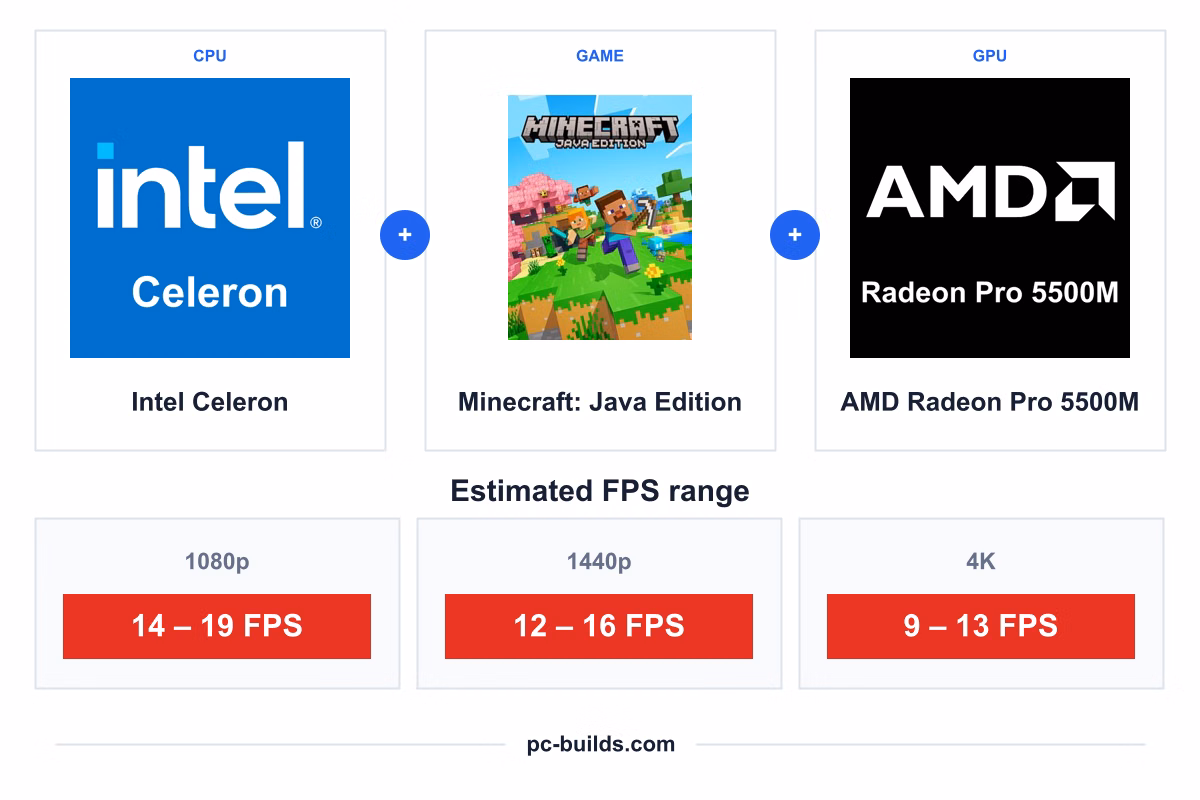
Task: Click the 14 – 19 FPS red bar
Action: pyautogui.click(x=217, y=626)
